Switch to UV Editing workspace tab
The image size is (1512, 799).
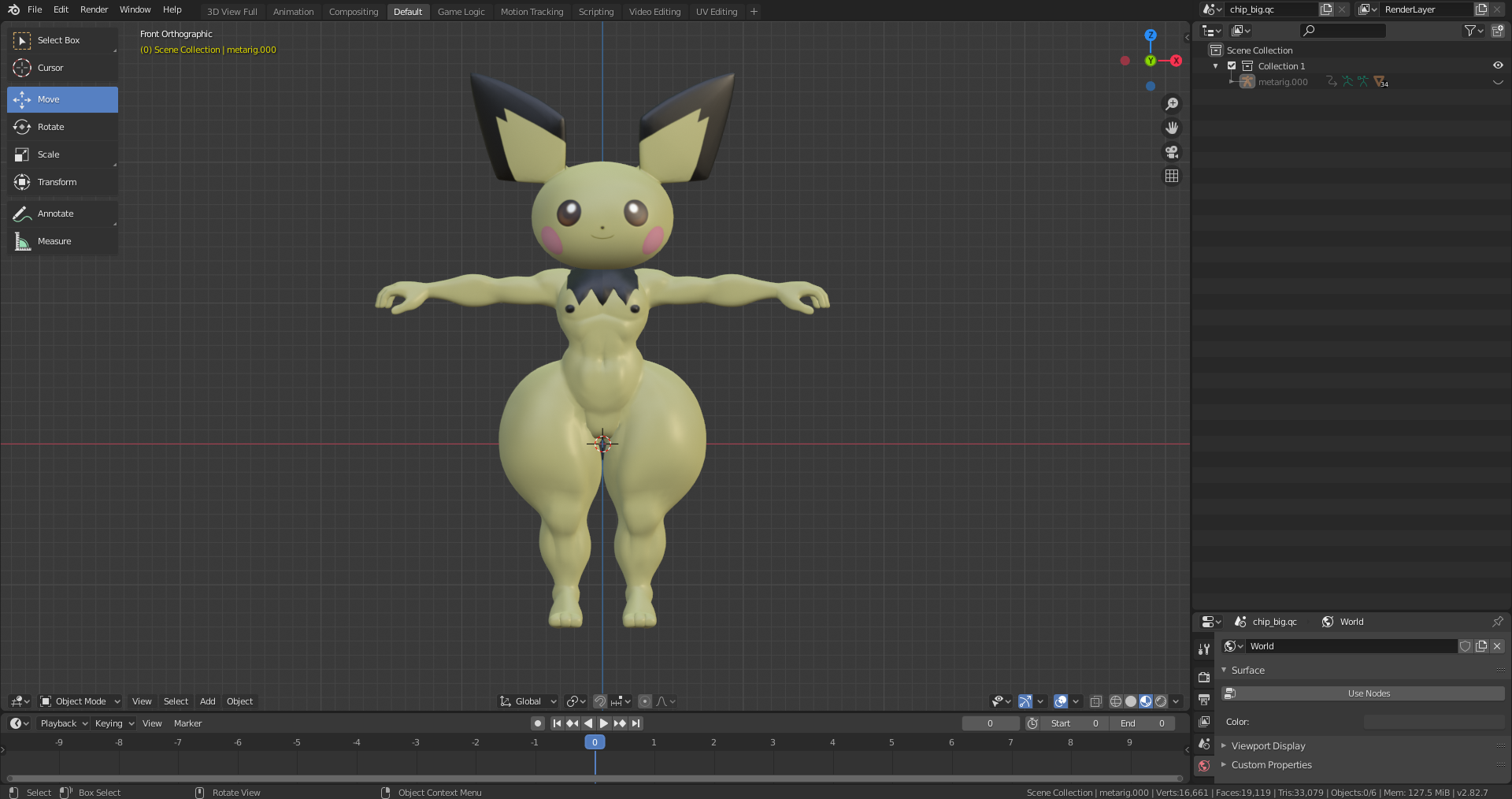(x=717, y=12)
